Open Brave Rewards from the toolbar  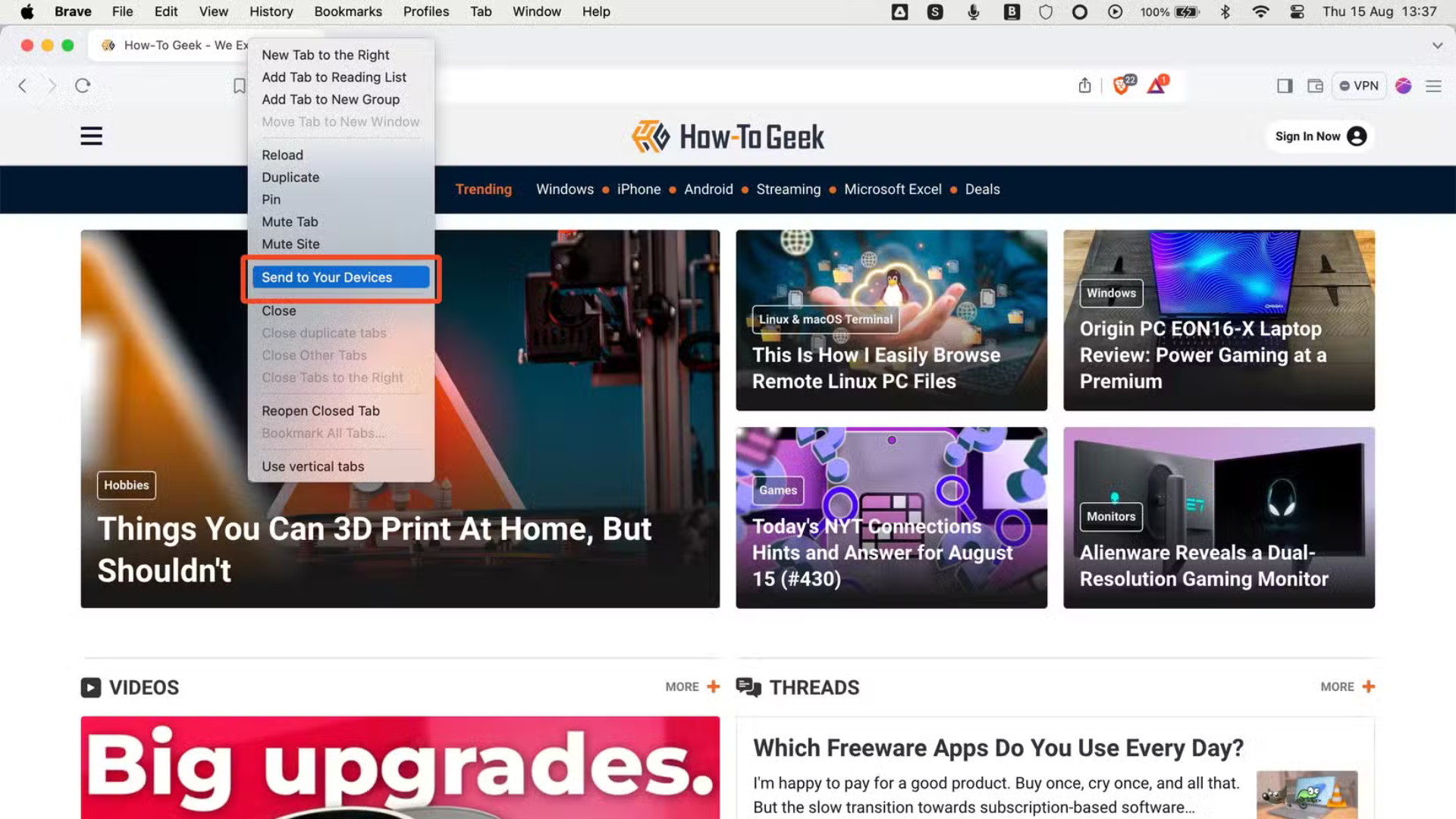click(x=1156, y=86)
